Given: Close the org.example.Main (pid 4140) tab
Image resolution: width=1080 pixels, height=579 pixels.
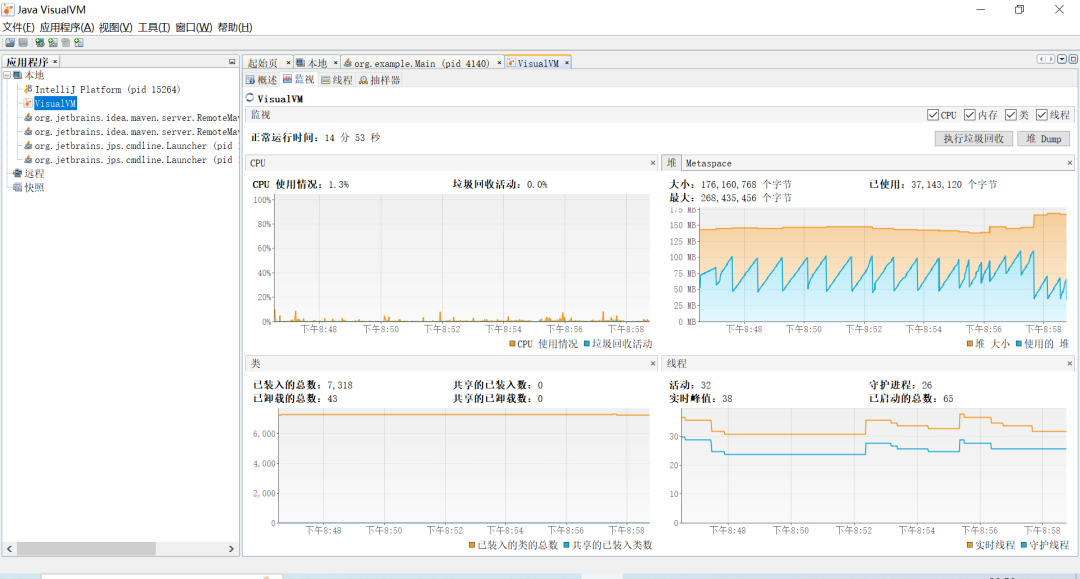Looking at the screenshot, I should [x=499, y=63].
